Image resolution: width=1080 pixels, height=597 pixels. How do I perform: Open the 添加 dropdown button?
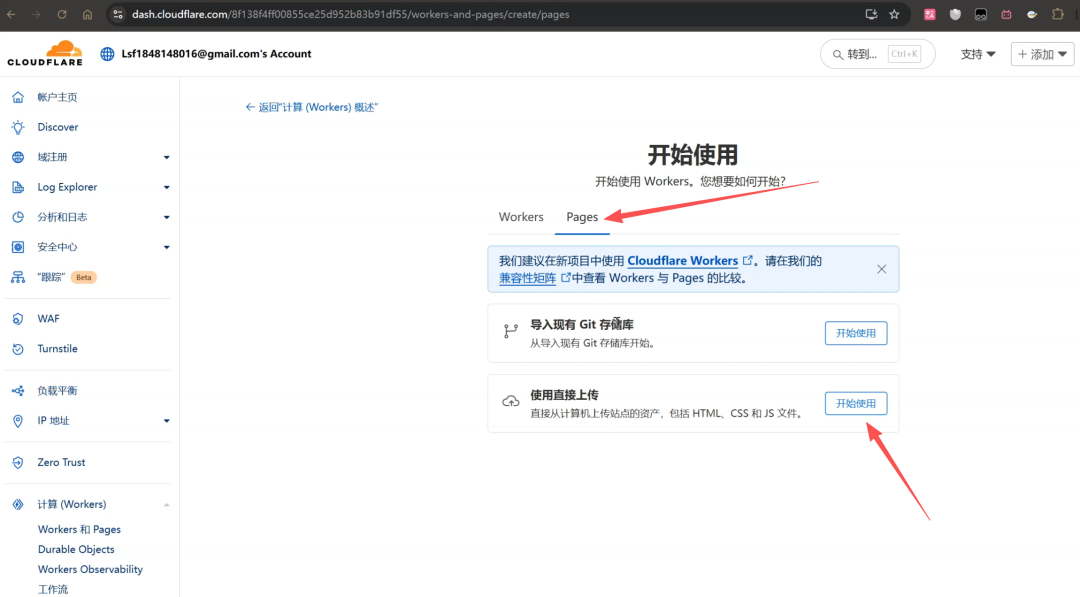pos(1042,54)
